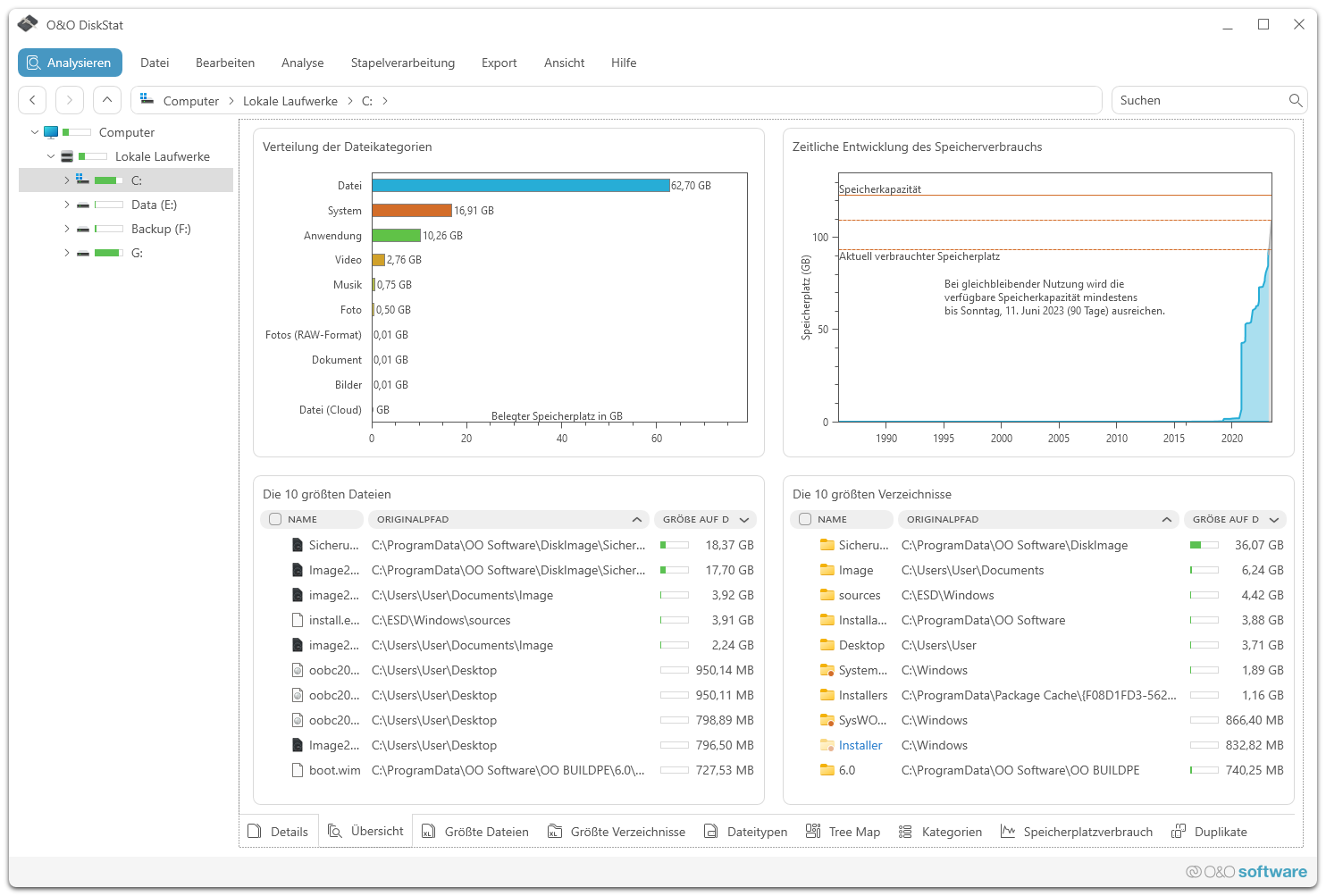
Task: Open the Datei menu
Action: pos(155,63)
